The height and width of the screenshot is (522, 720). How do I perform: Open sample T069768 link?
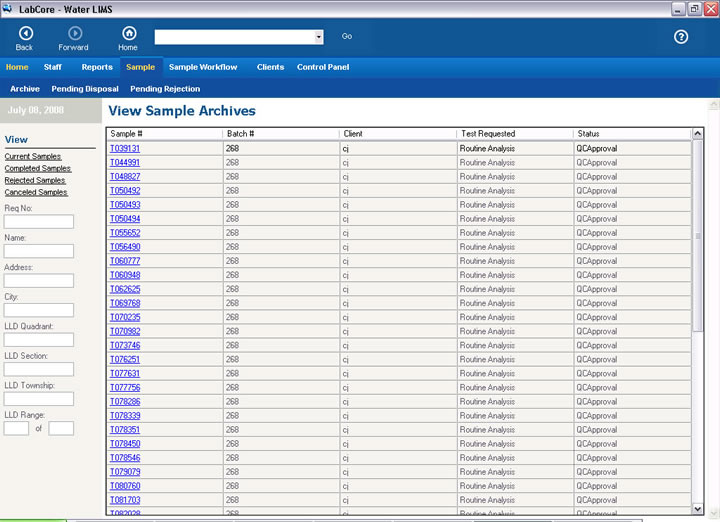125,303
